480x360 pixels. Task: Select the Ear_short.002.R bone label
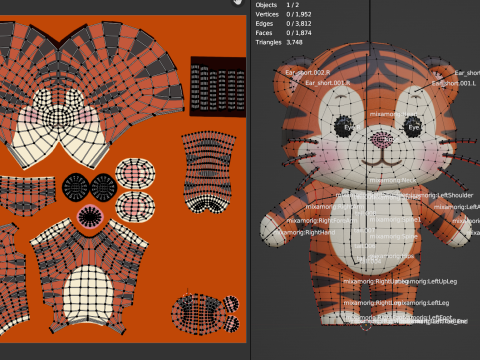coord(308,73)
